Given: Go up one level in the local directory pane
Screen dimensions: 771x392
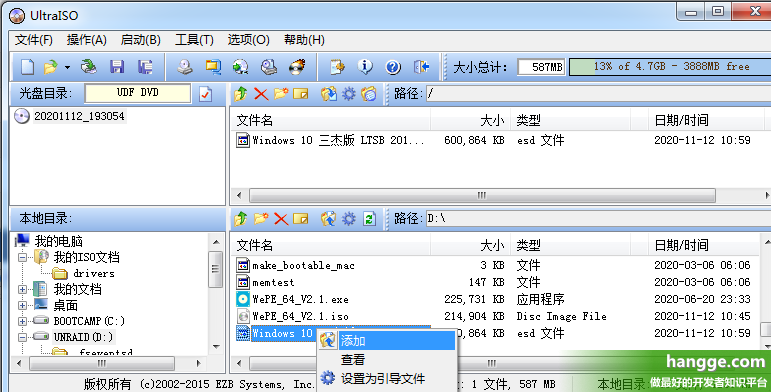Looking at the screenshot, I should (x=240, y=218).
